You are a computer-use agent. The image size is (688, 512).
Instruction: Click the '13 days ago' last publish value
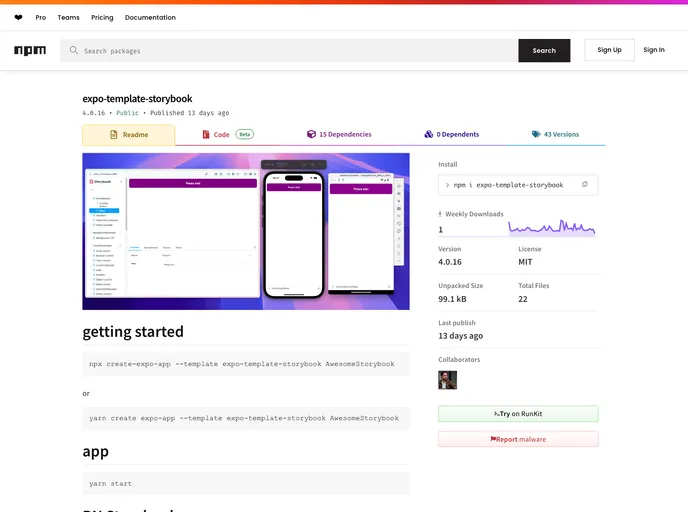point(461,336)
